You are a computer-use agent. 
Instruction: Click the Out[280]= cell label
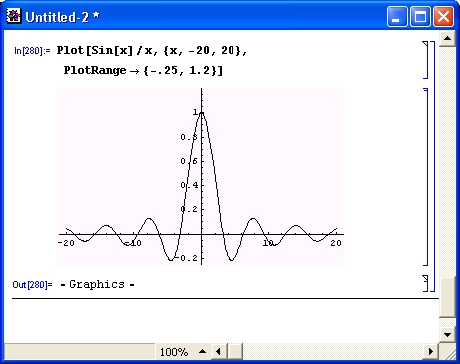32,285
